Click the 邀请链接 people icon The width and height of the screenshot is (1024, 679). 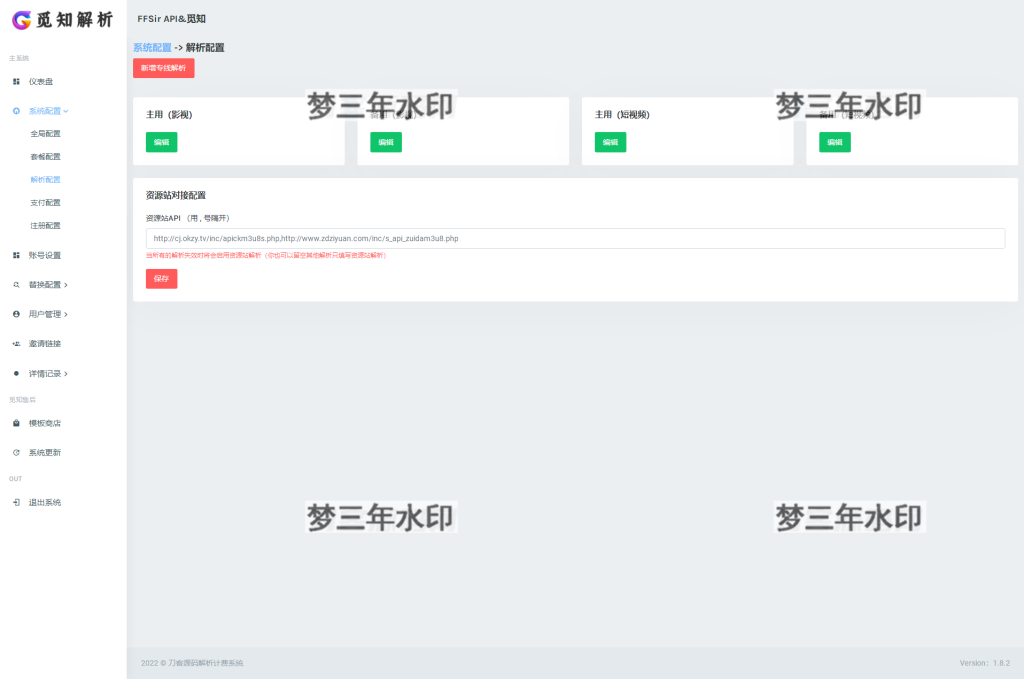point(16,344)
